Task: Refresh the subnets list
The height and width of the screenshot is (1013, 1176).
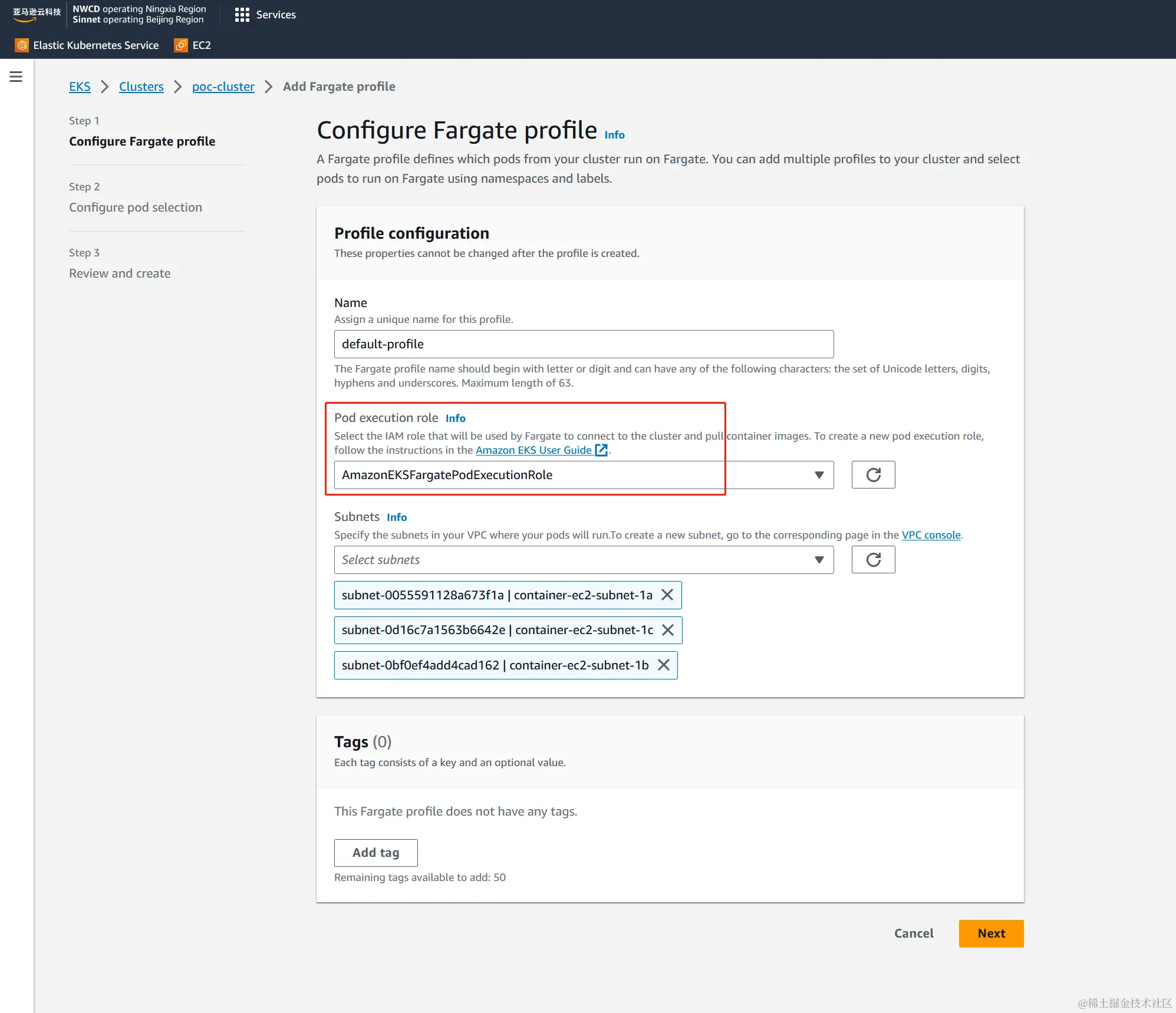Action: click(x=873, y=560)
